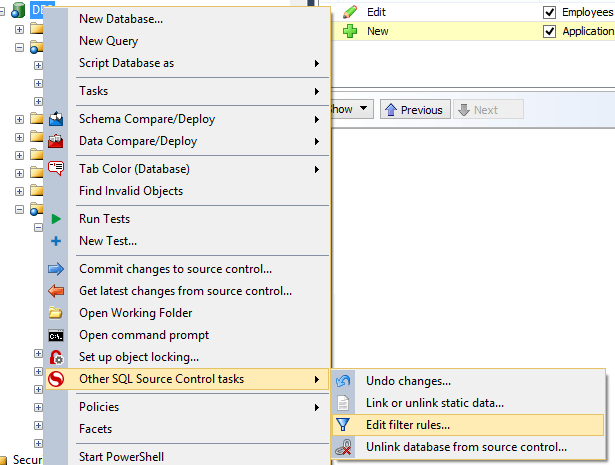
Task: Choose Unlink database from source control
Action: pos(466,447)
